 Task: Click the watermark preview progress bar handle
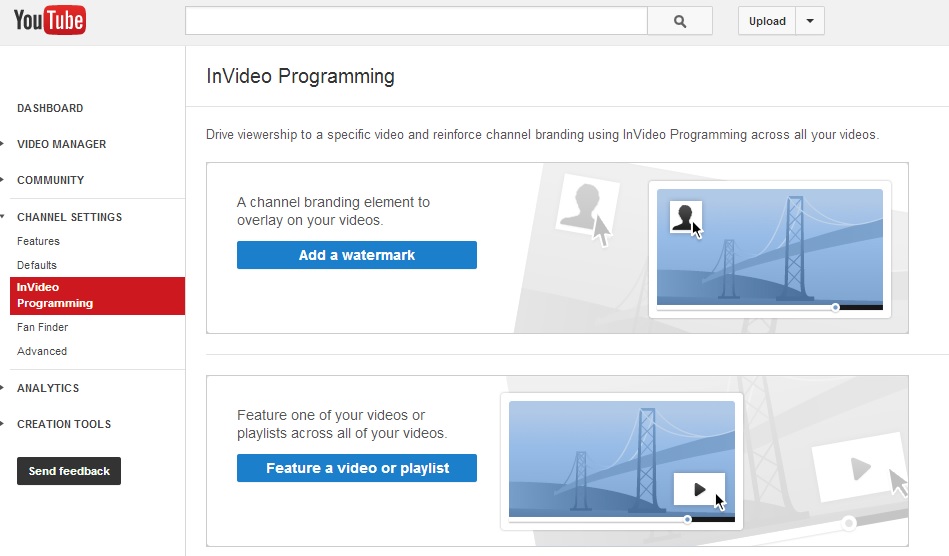click(835, 307)
